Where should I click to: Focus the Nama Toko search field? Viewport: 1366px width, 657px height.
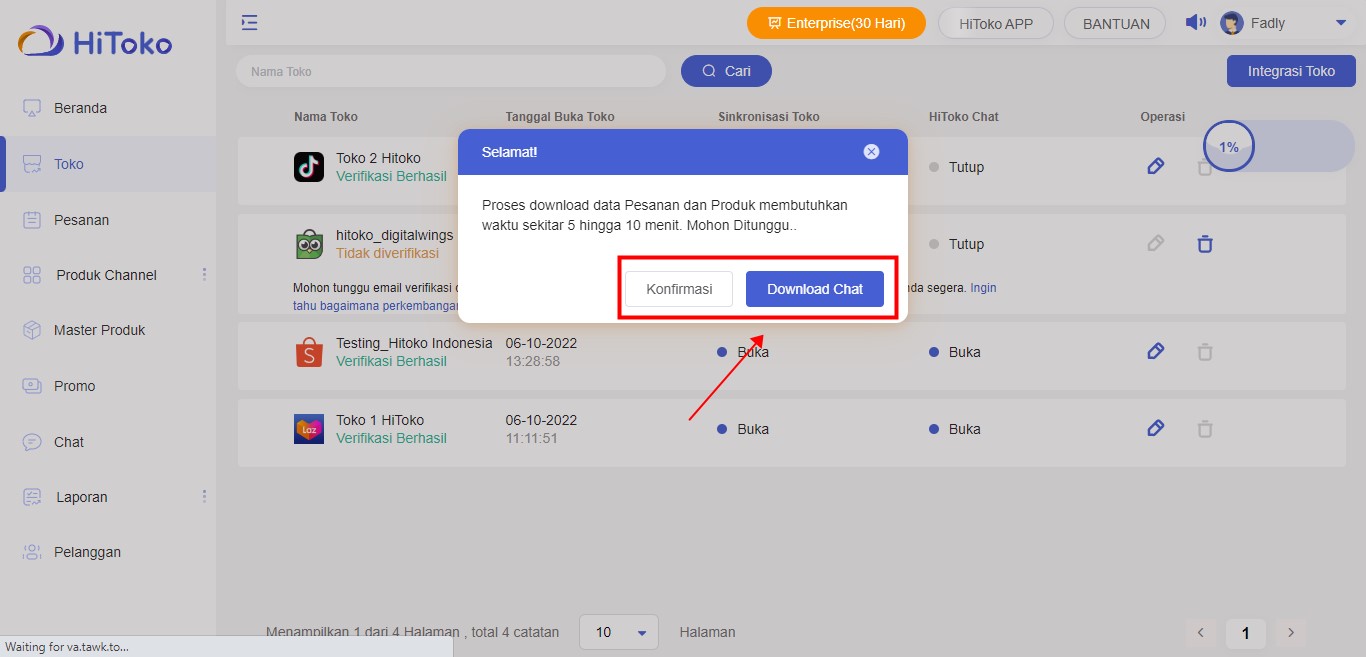pyautogui.click(x=451, y=71)
